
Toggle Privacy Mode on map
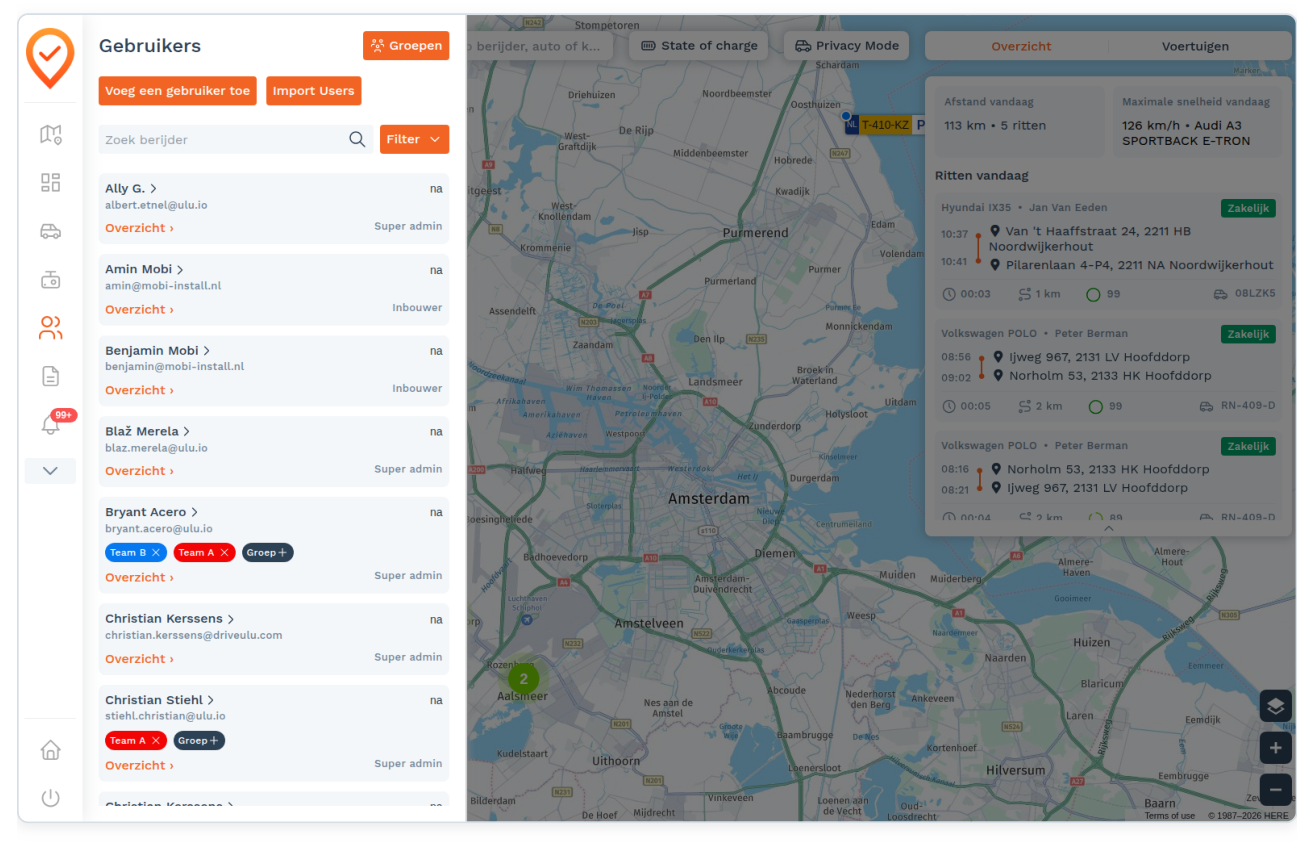(846, 46)
